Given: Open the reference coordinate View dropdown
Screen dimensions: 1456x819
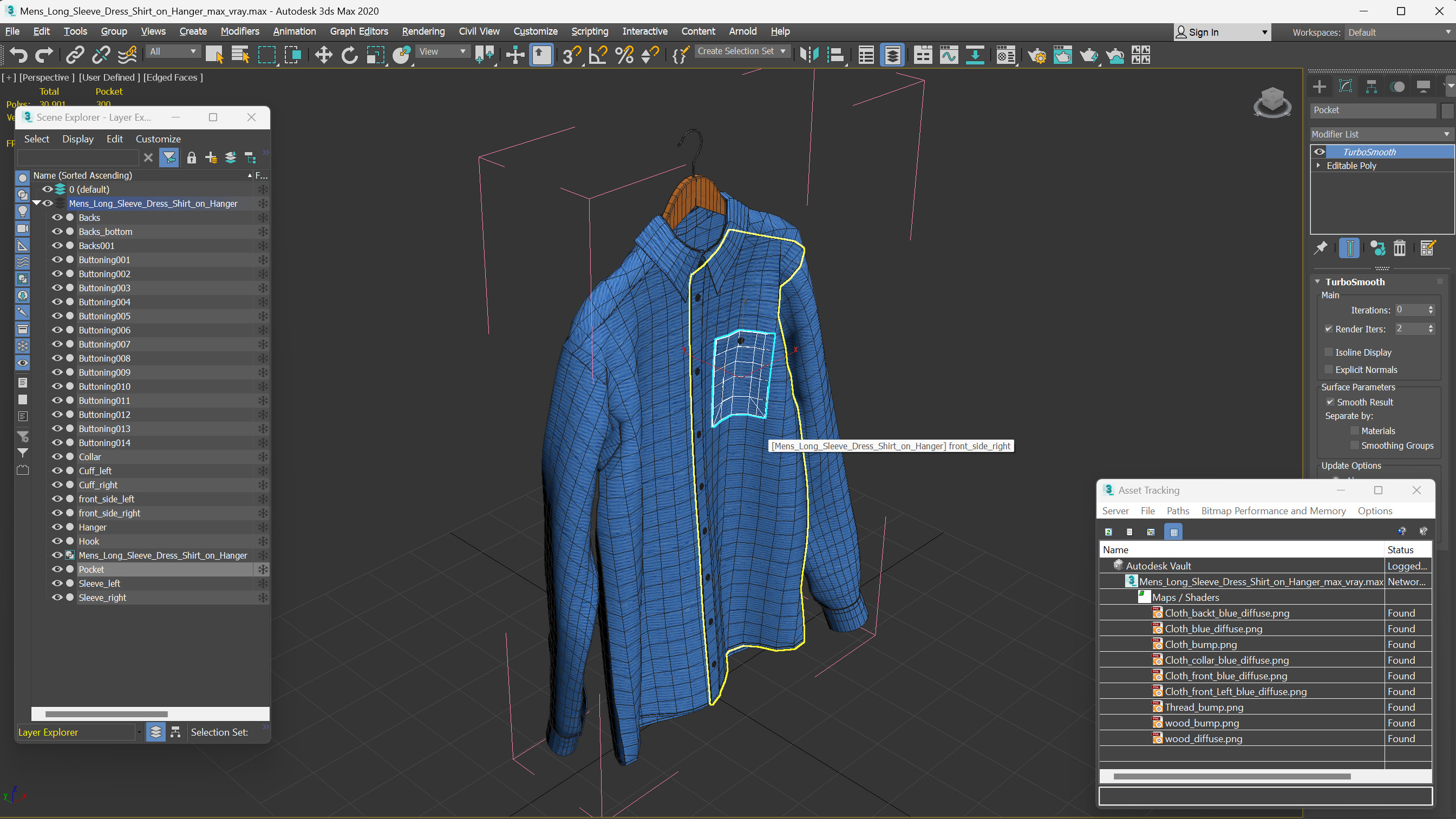Looking at the screenshot, I should 442,51.
